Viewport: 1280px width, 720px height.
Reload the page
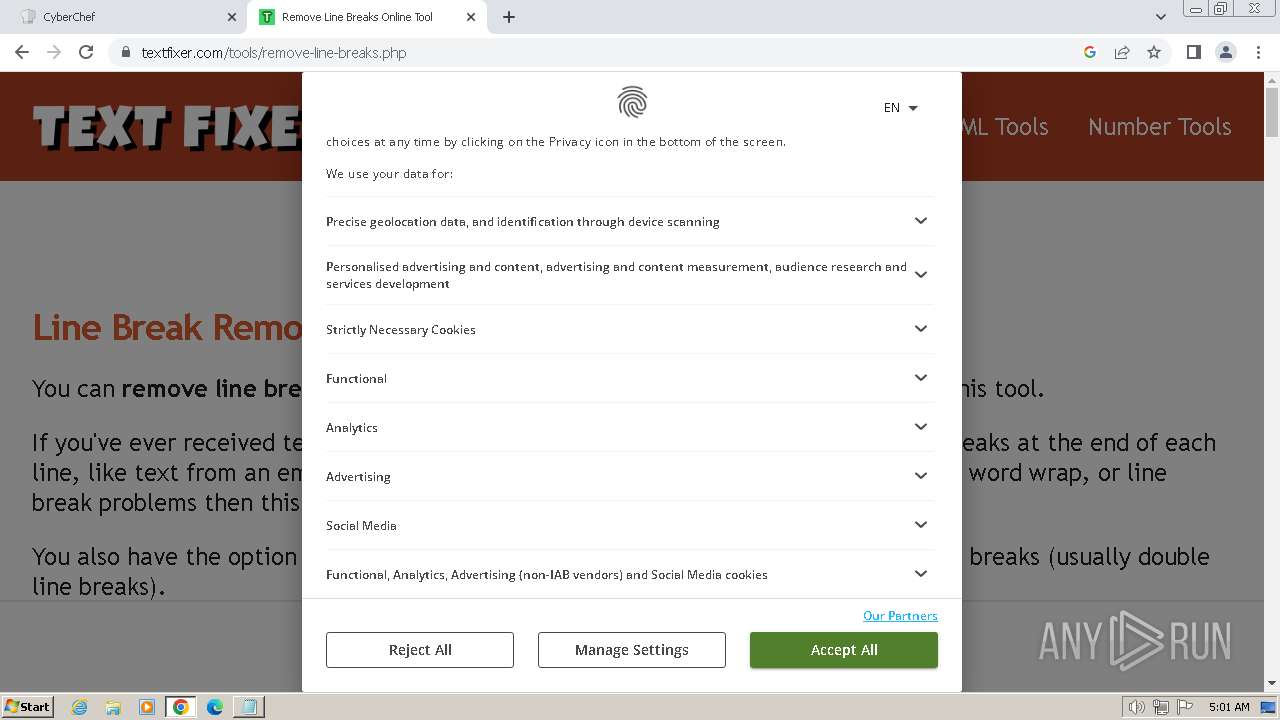click(86, 52)
